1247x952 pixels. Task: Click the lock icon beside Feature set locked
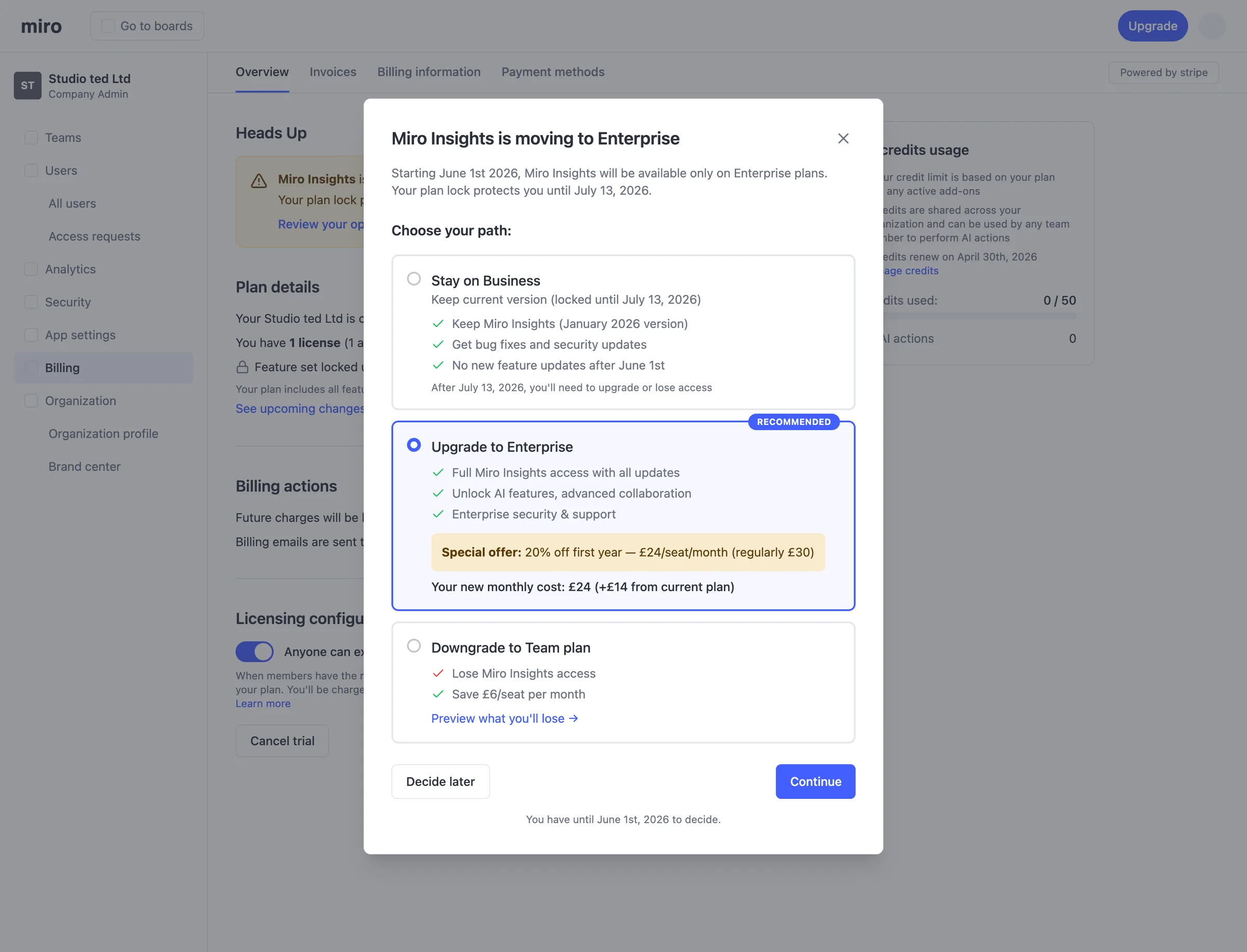(243, 367)
